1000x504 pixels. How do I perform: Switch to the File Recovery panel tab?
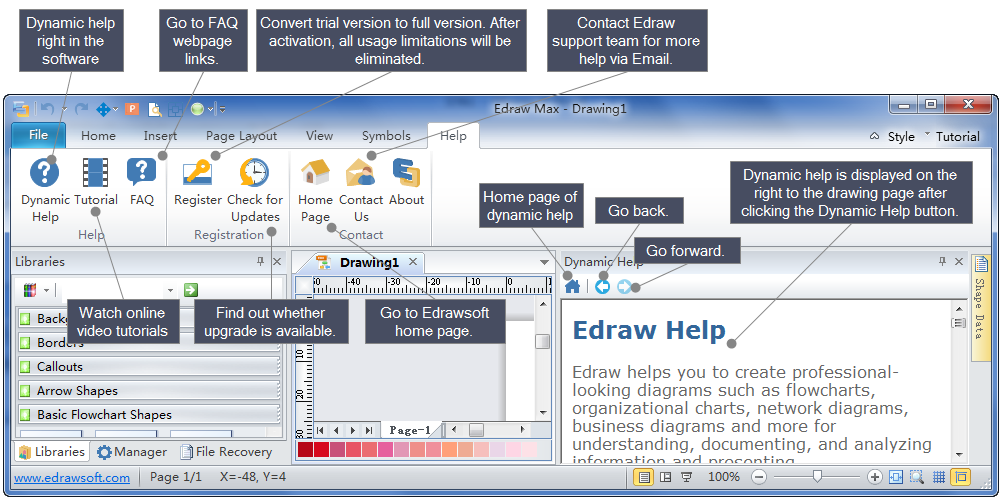point(226,452)
